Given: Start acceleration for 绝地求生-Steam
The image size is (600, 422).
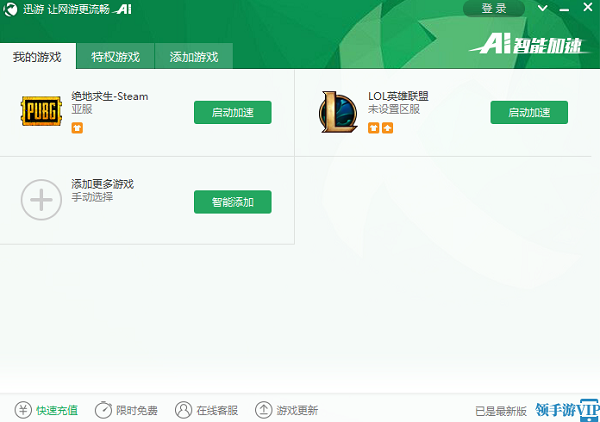Looking at the screenshot, I should pyautogui.click(x=232, y=112).
